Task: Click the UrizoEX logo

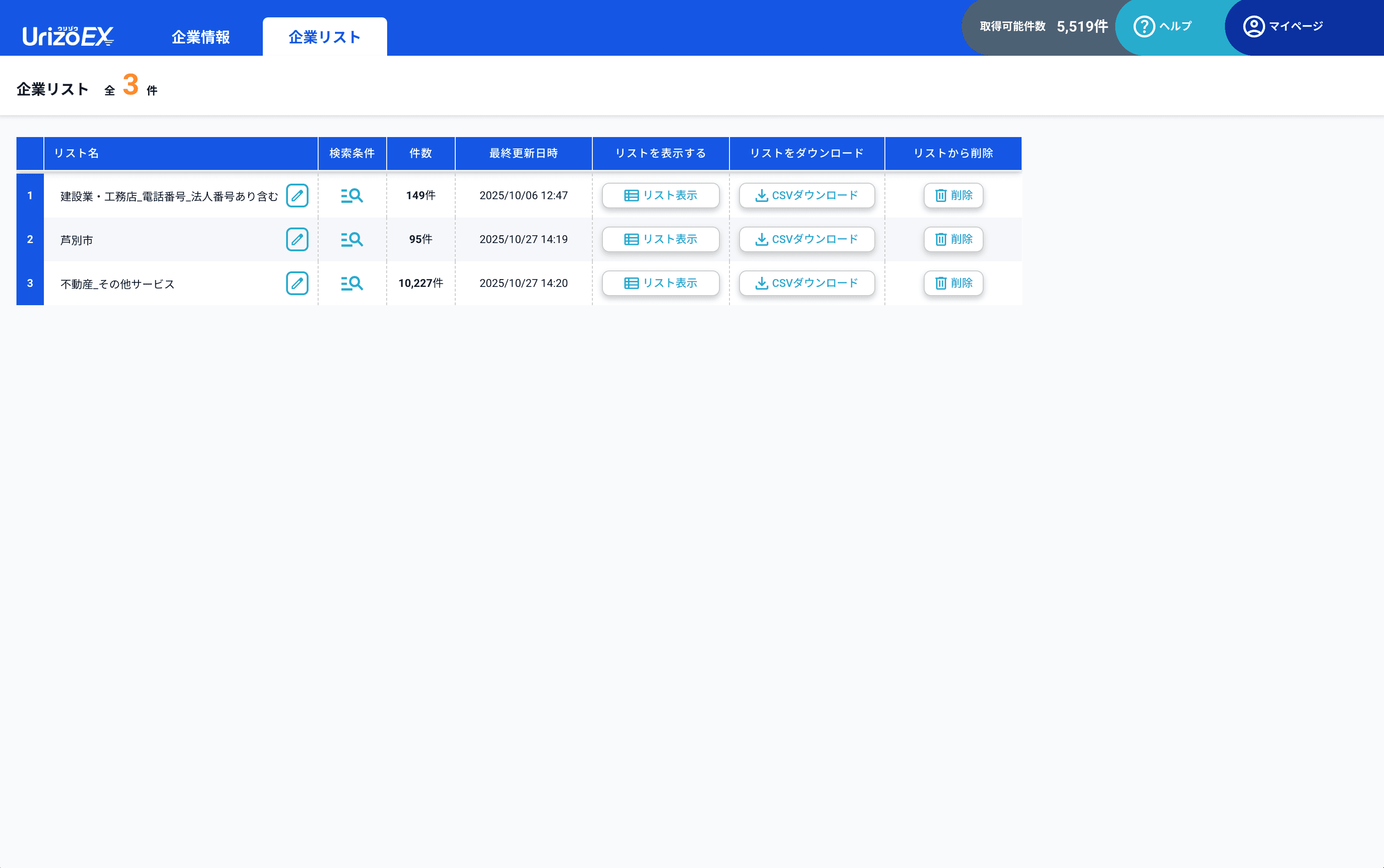Action: [68, 36]
